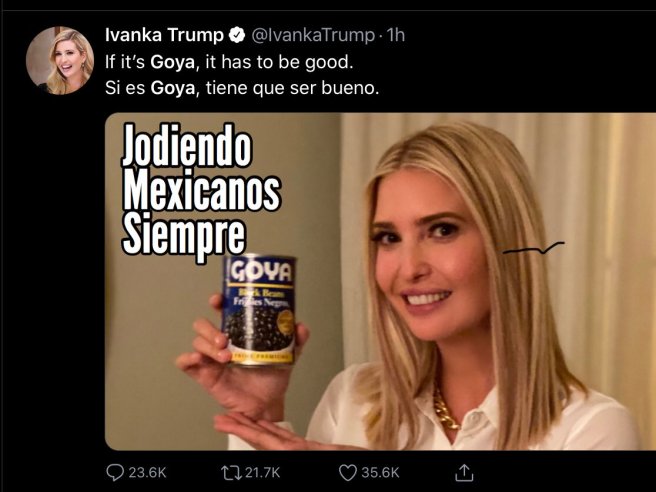Screen dimensions: 656x492
Task: Click the 35.6K likes count
Action: pos(380,473)
